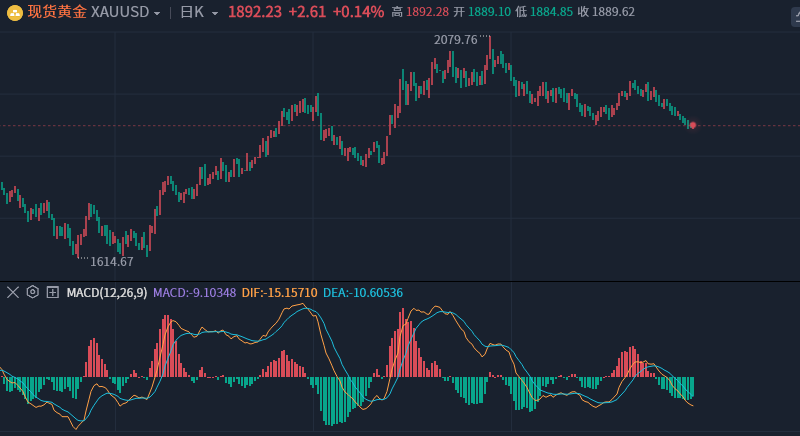This screenshot has height=436, width=800.
Task: Click the 1614.67 low price marker
Action: pos(111,261)
